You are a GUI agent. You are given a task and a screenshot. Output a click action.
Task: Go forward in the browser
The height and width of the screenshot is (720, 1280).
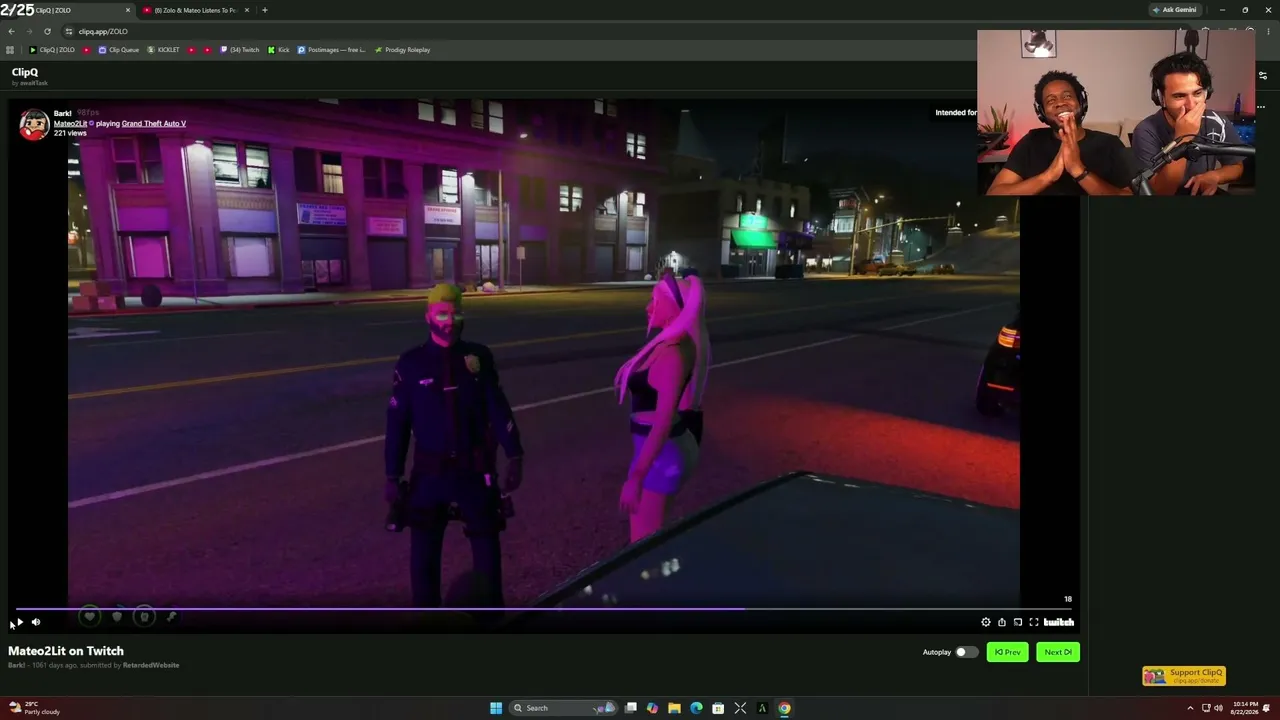(29, 31)
